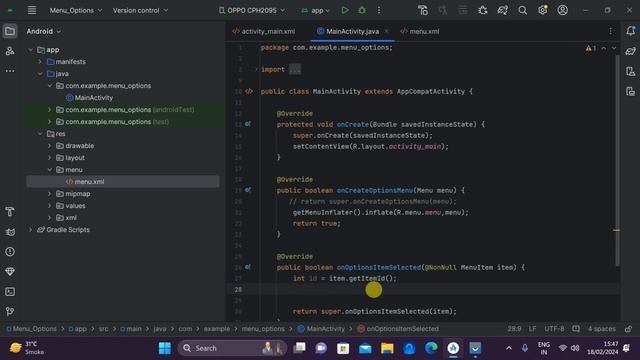Open editor tabs more options menu
The width and height of the screenshot is (640, 360).
tap(611, 31)
